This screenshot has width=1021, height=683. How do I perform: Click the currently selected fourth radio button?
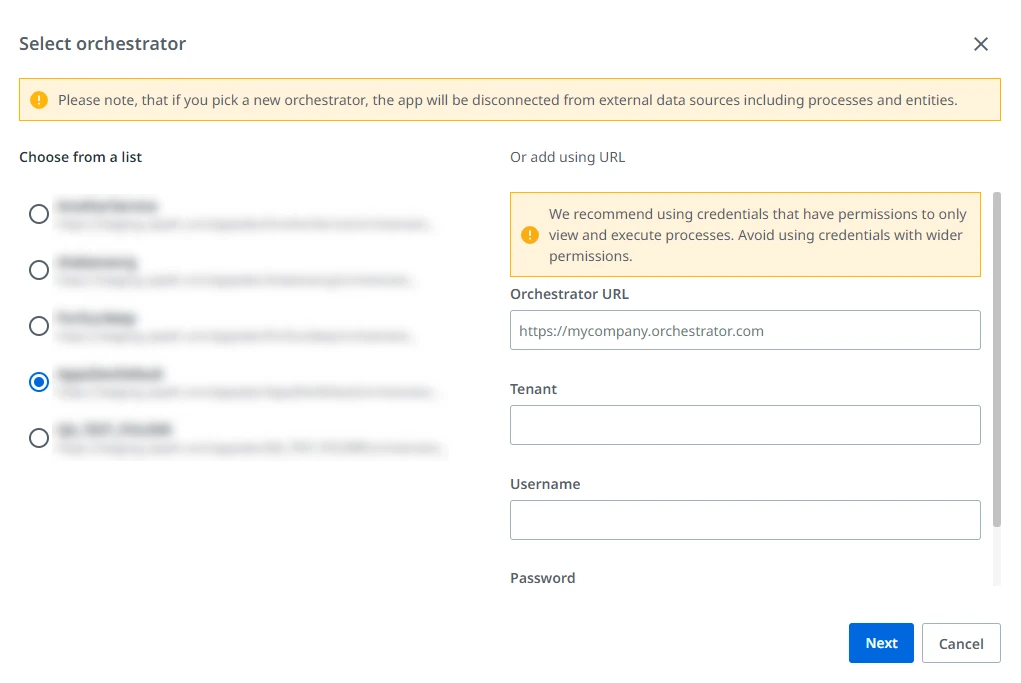(x=39, y=382)
